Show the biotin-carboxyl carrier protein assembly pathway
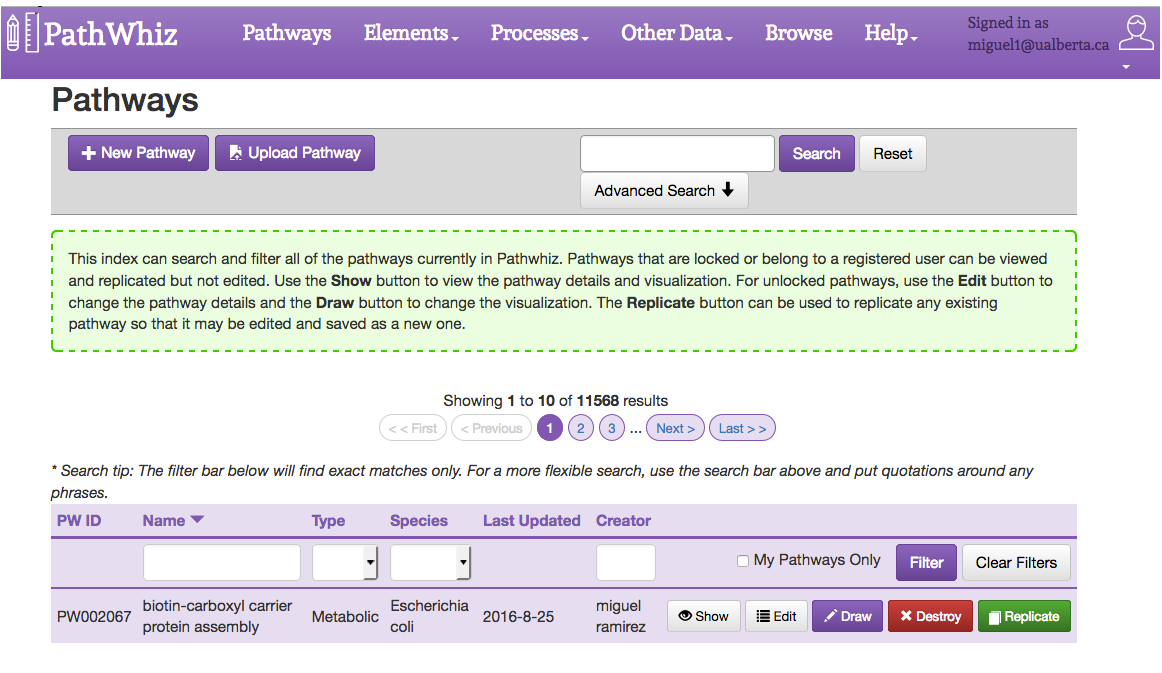Screen dimensions: 1162x673 (704, 616)
